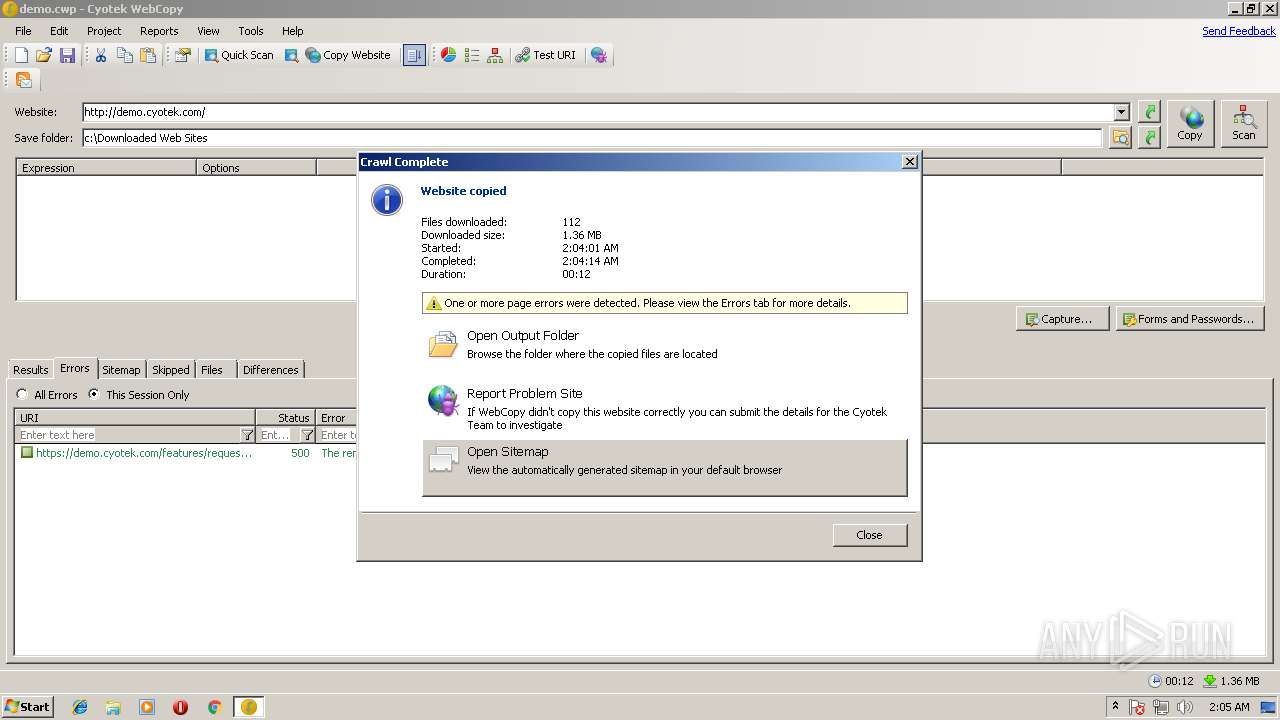Open the Tools menu
1280x720 pixels.
pyautogui.click(x=251, y=31)
